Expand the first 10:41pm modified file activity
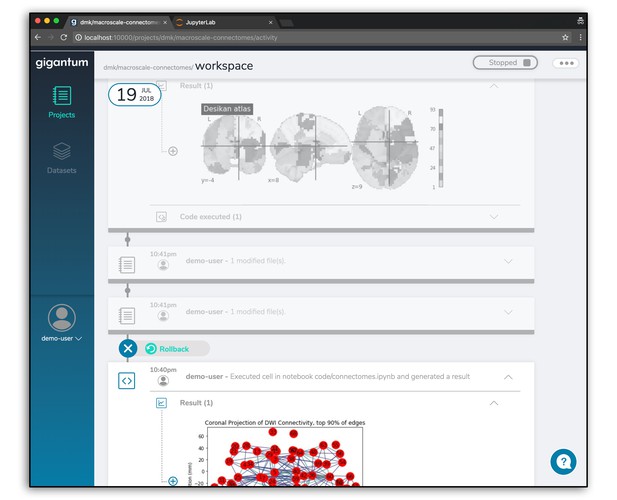Image resolution: width=617 pixels, height=500 pixels. click(x=508, y=261)
